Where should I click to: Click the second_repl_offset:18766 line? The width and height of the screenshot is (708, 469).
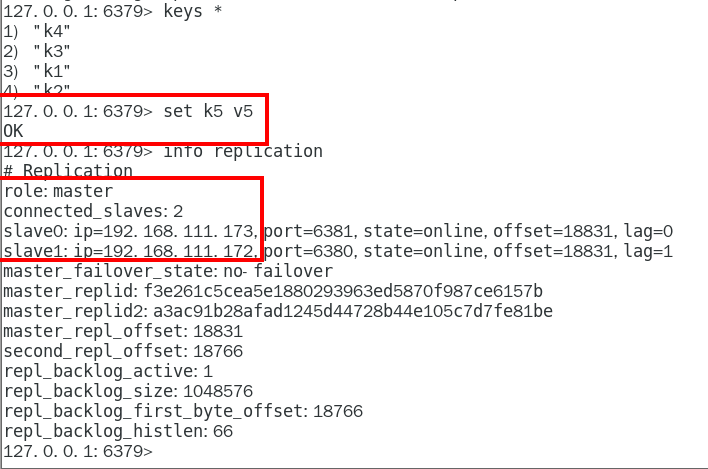[x=123, y=351]
